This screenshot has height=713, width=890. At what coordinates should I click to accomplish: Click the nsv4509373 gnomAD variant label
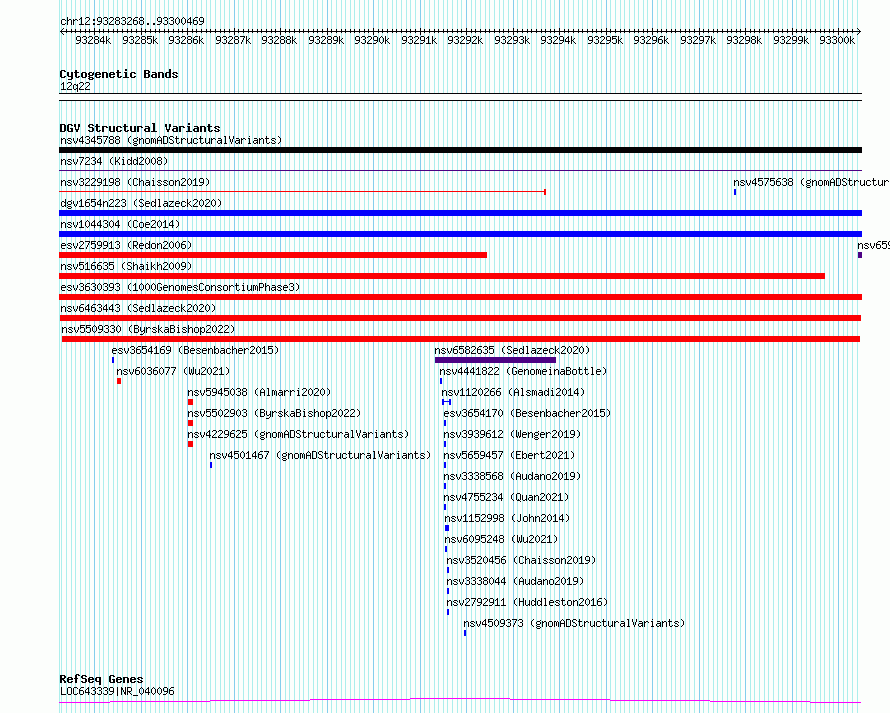[574, 623]
